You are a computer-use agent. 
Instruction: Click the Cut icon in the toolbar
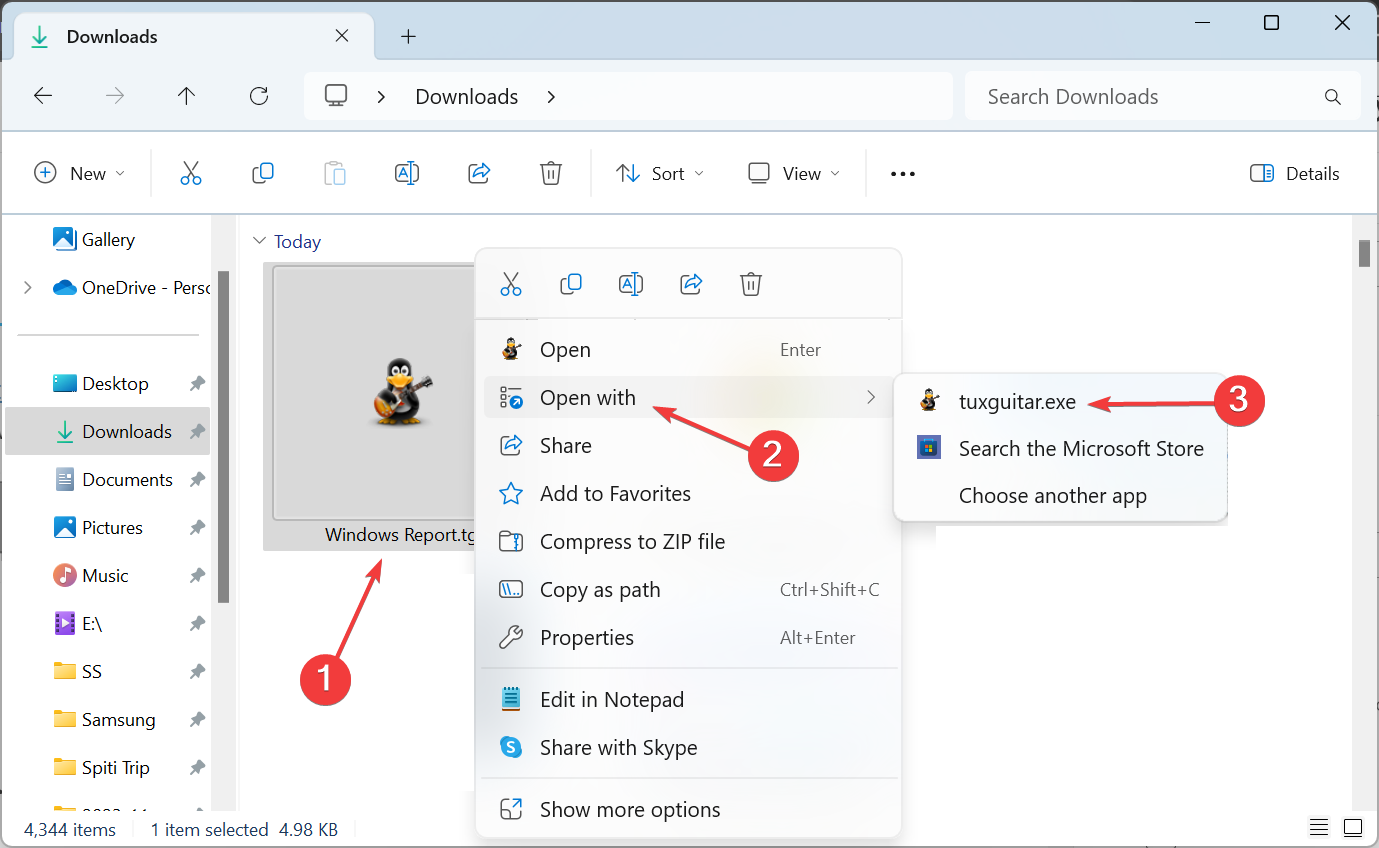pos(191,173)
